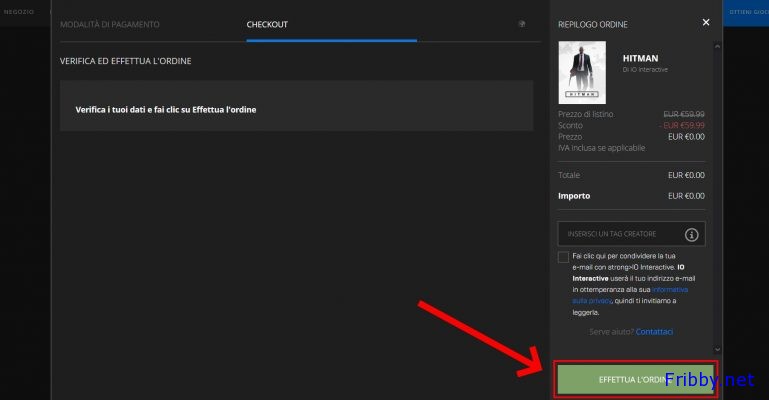Click the info icon in creator tag field
This screenshot has height=400, width=769.
tap(691, 234)
